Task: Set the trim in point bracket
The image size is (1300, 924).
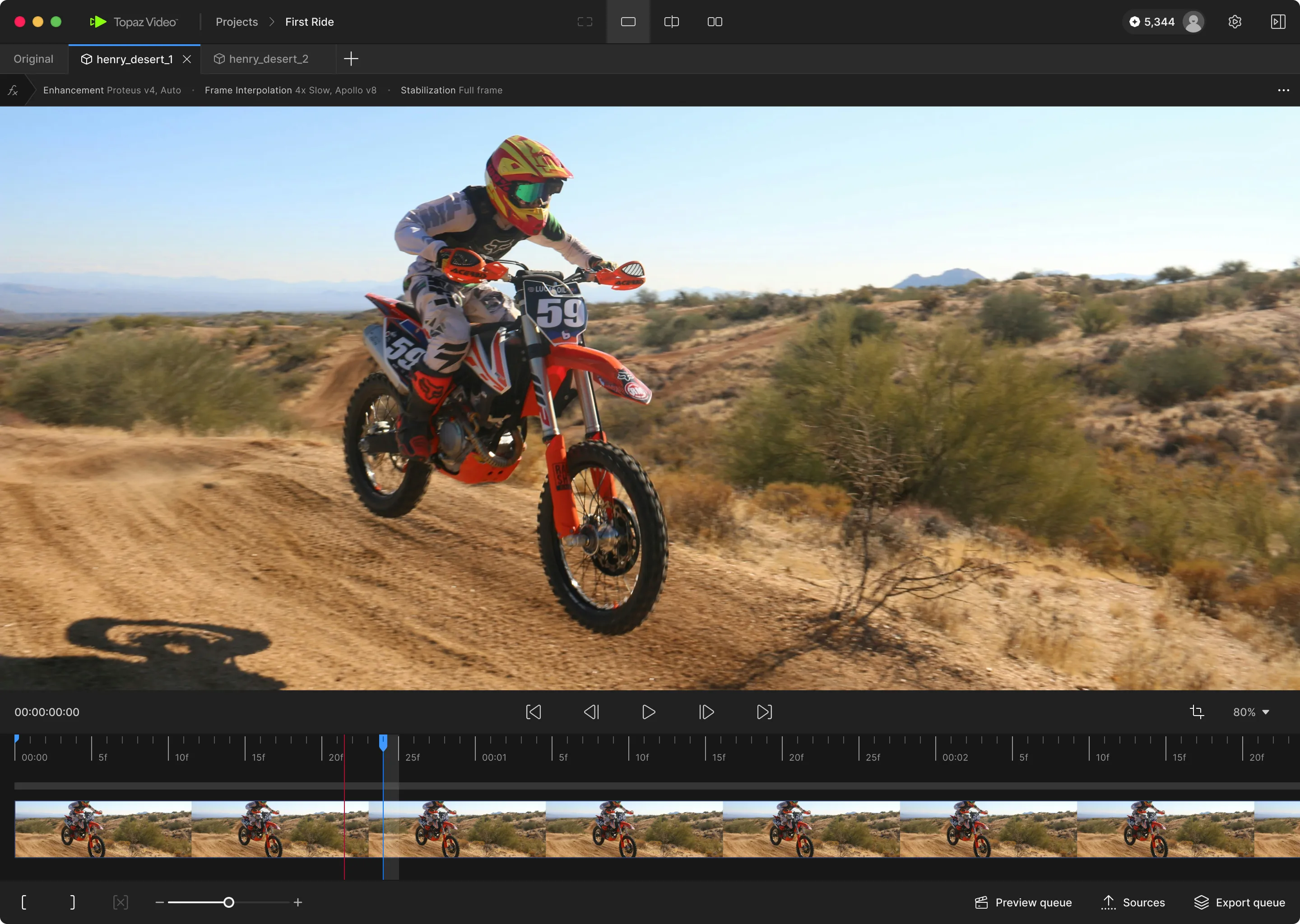Action: coord(24,902)
